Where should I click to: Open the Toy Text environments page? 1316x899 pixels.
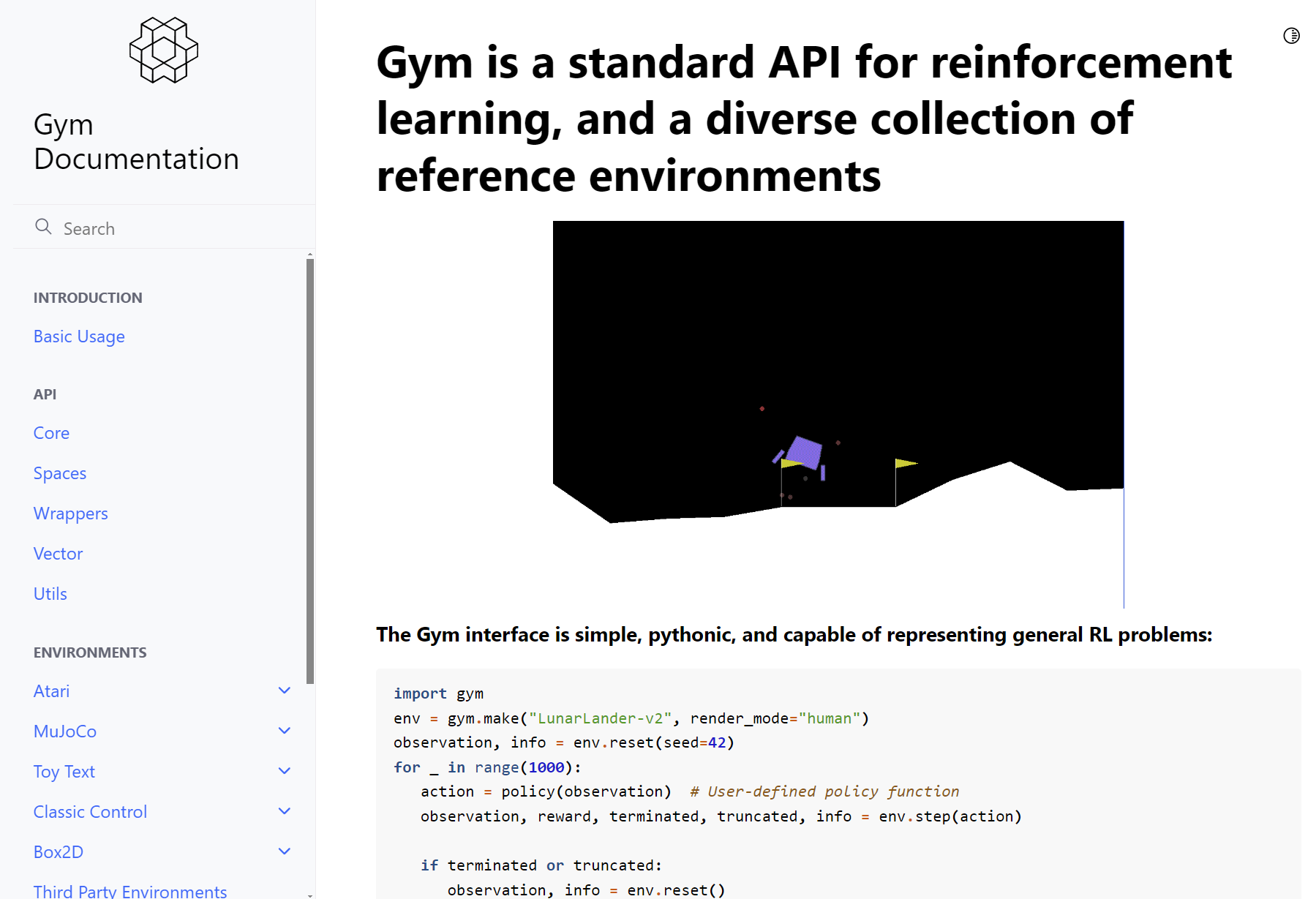click(64, 772)
